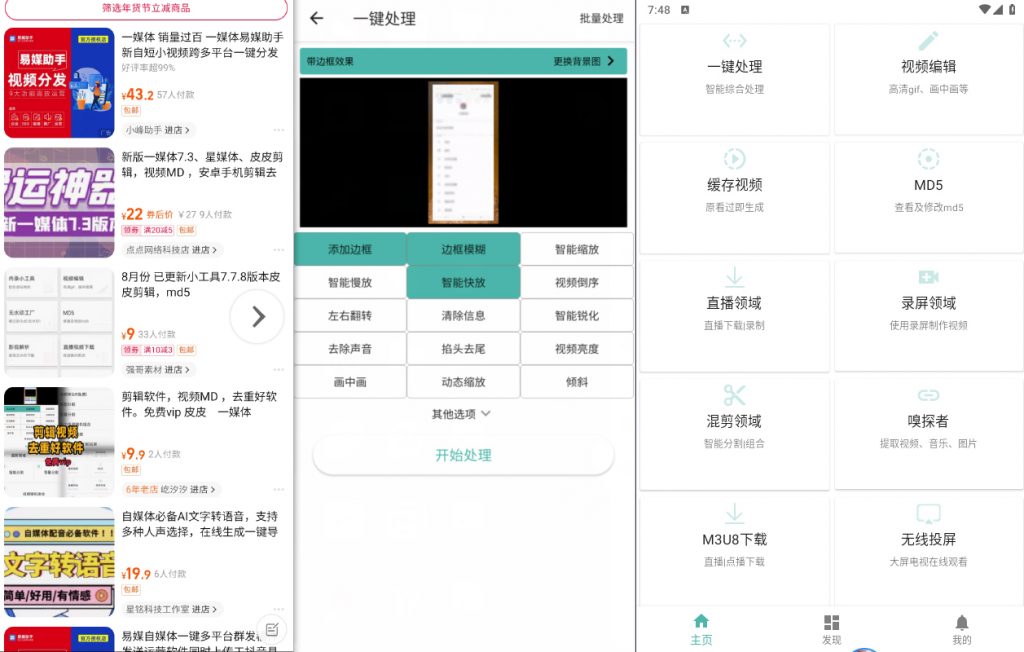
Task: Select the MD5 viewer icon
Action: pyautogui.click(x=928, y=159)
